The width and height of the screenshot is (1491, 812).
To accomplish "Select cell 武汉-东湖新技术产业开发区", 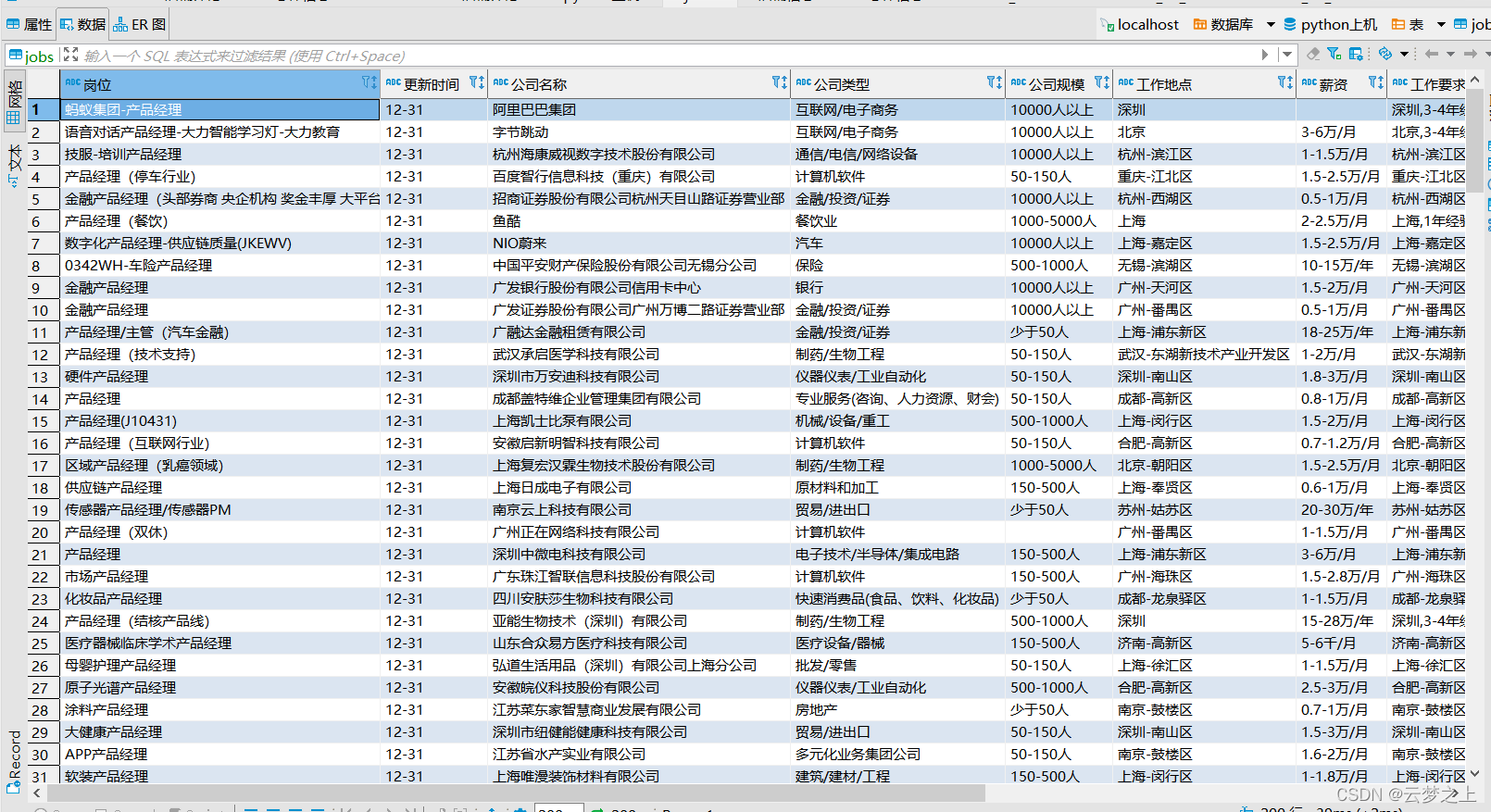I will (x=1204, y=355).
